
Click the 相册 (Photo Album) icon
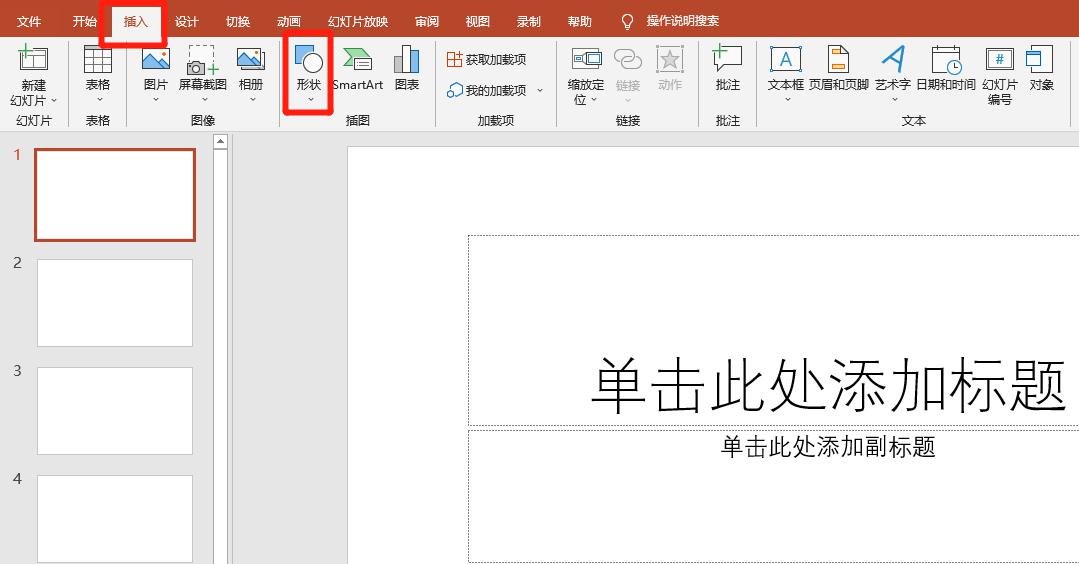(250, 60)
